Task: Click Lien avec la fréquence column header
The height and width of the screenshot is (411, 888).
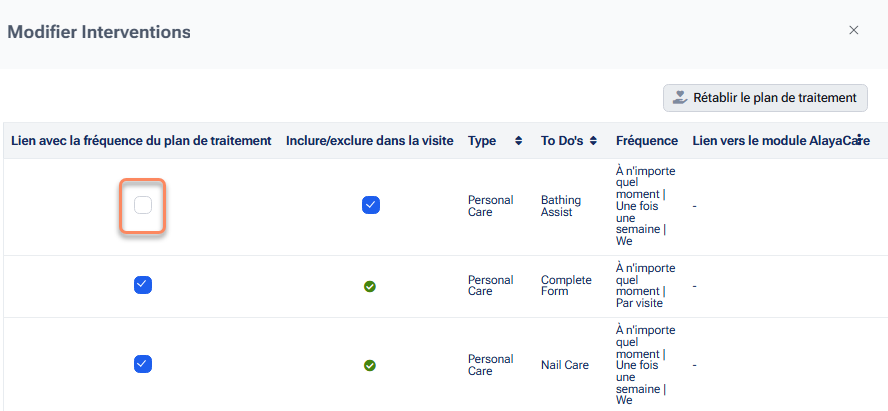Action: point(141,141)
